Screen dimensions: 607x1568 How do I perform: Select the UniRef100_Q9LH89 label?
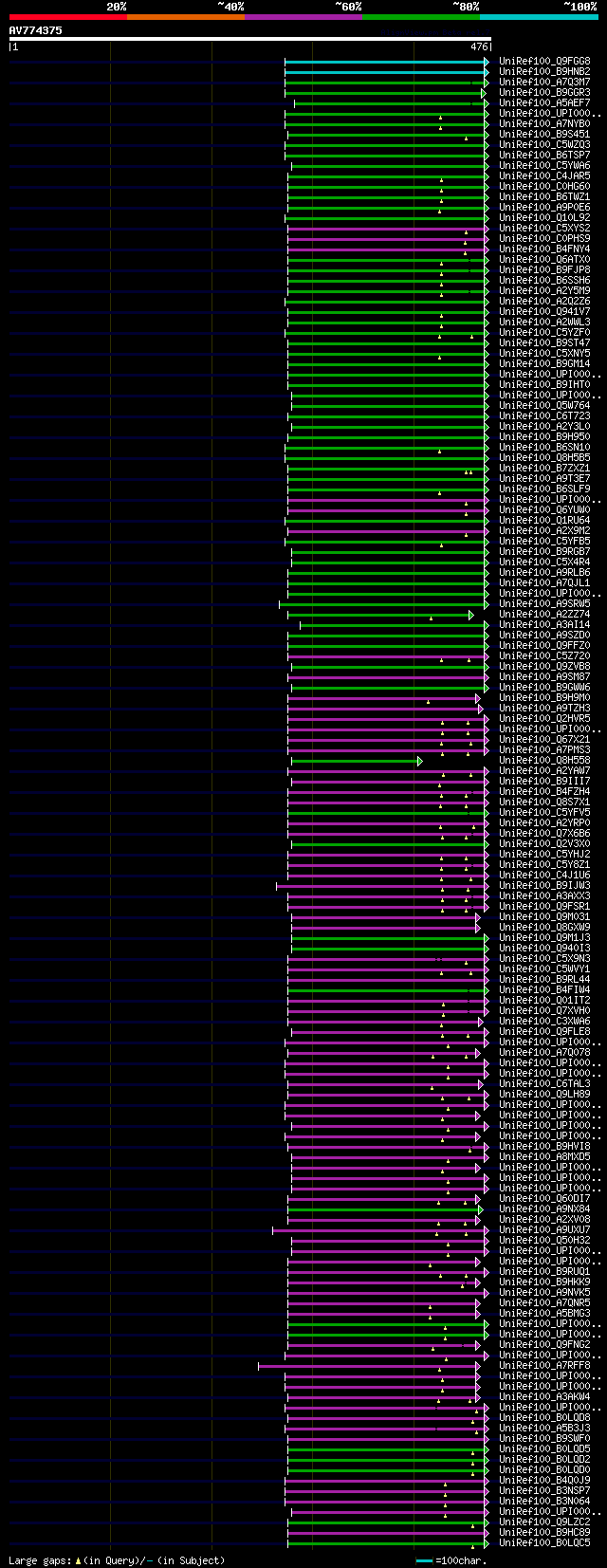pyautogui.click(x=544, y=1094)
